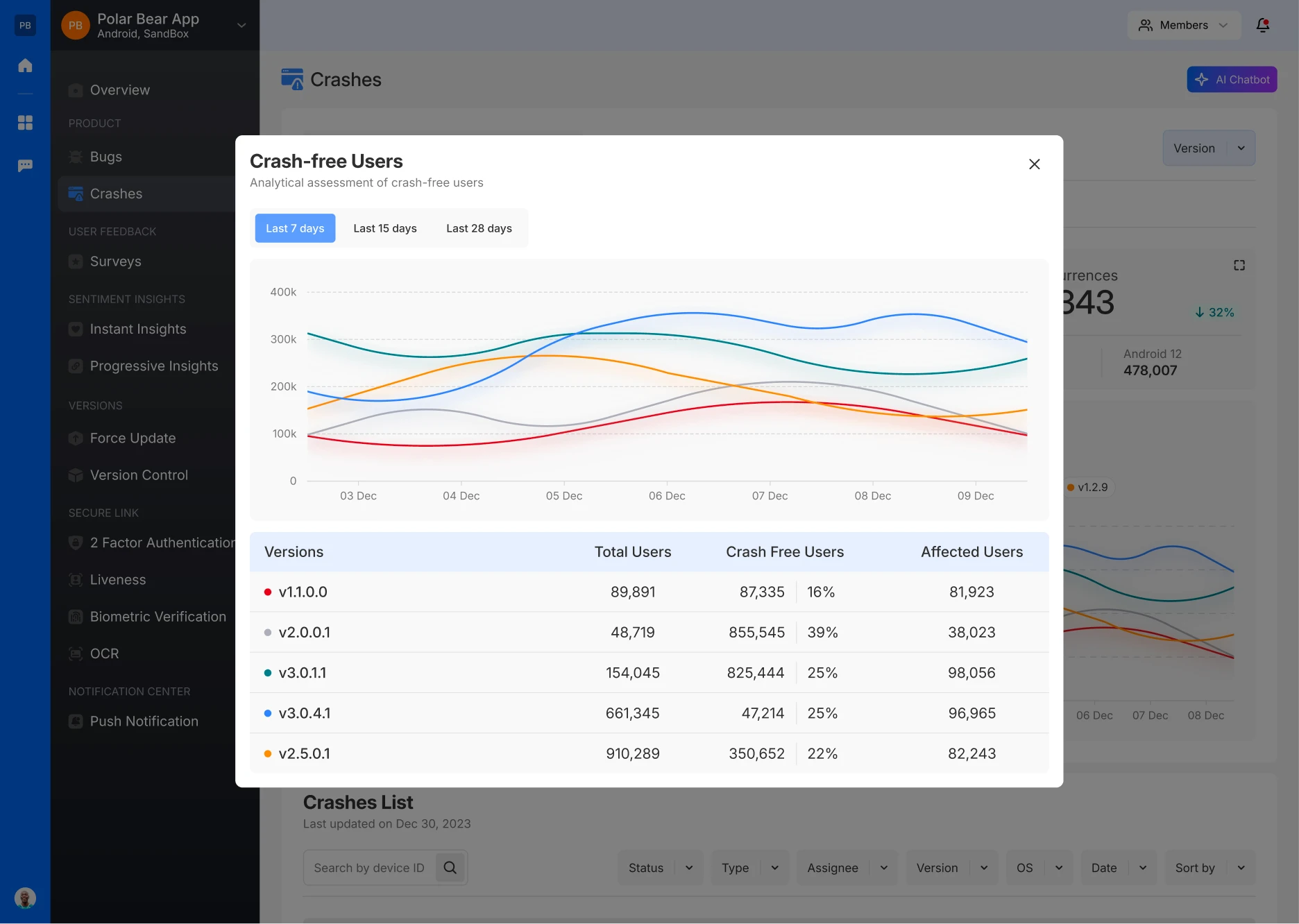Click the expand fullscreen icon on occurrences card
Viewport: 1299px width, 924px height.
pyautogui.click(x=1239, y=265)
